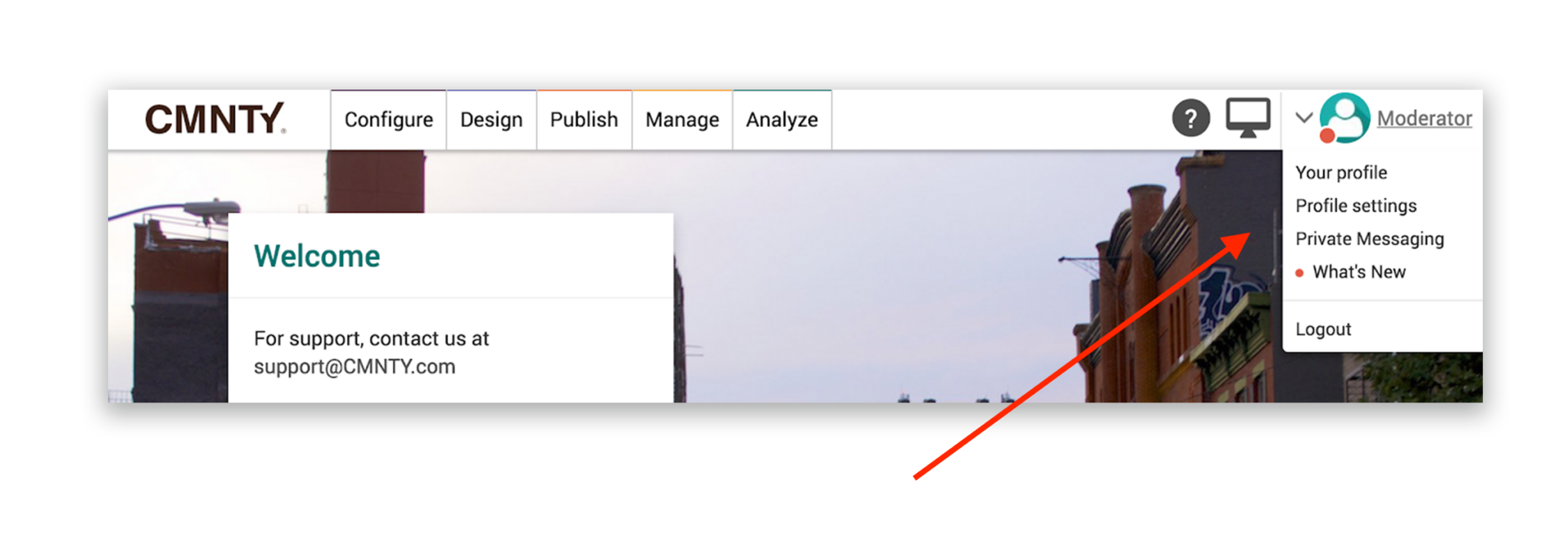Image resolution: width=1568 pixels, height=535 pixels.
Task: Select Your profile from the menu
Action: point(1341,173)
